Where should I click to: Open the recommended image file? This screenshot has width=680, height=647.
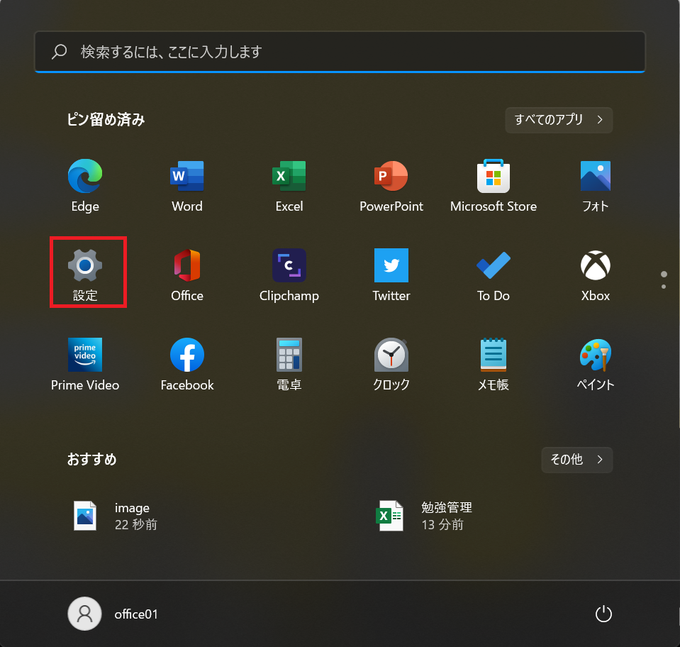point(115,516)
